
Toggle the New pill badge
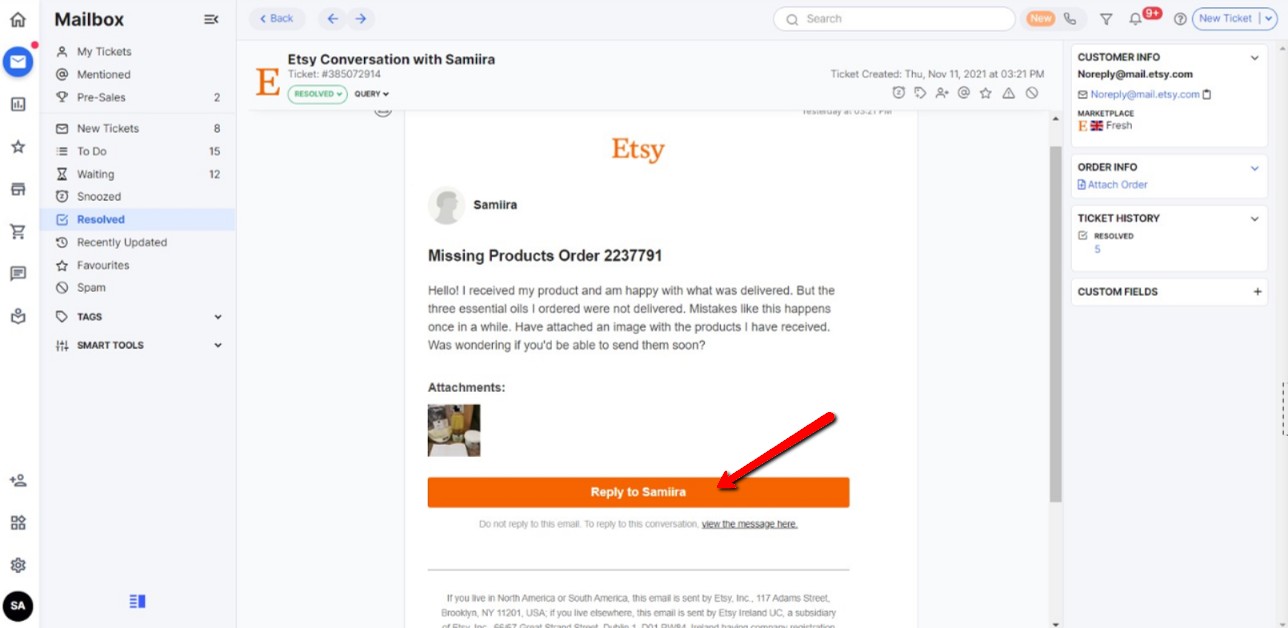tap(1041, 19)
